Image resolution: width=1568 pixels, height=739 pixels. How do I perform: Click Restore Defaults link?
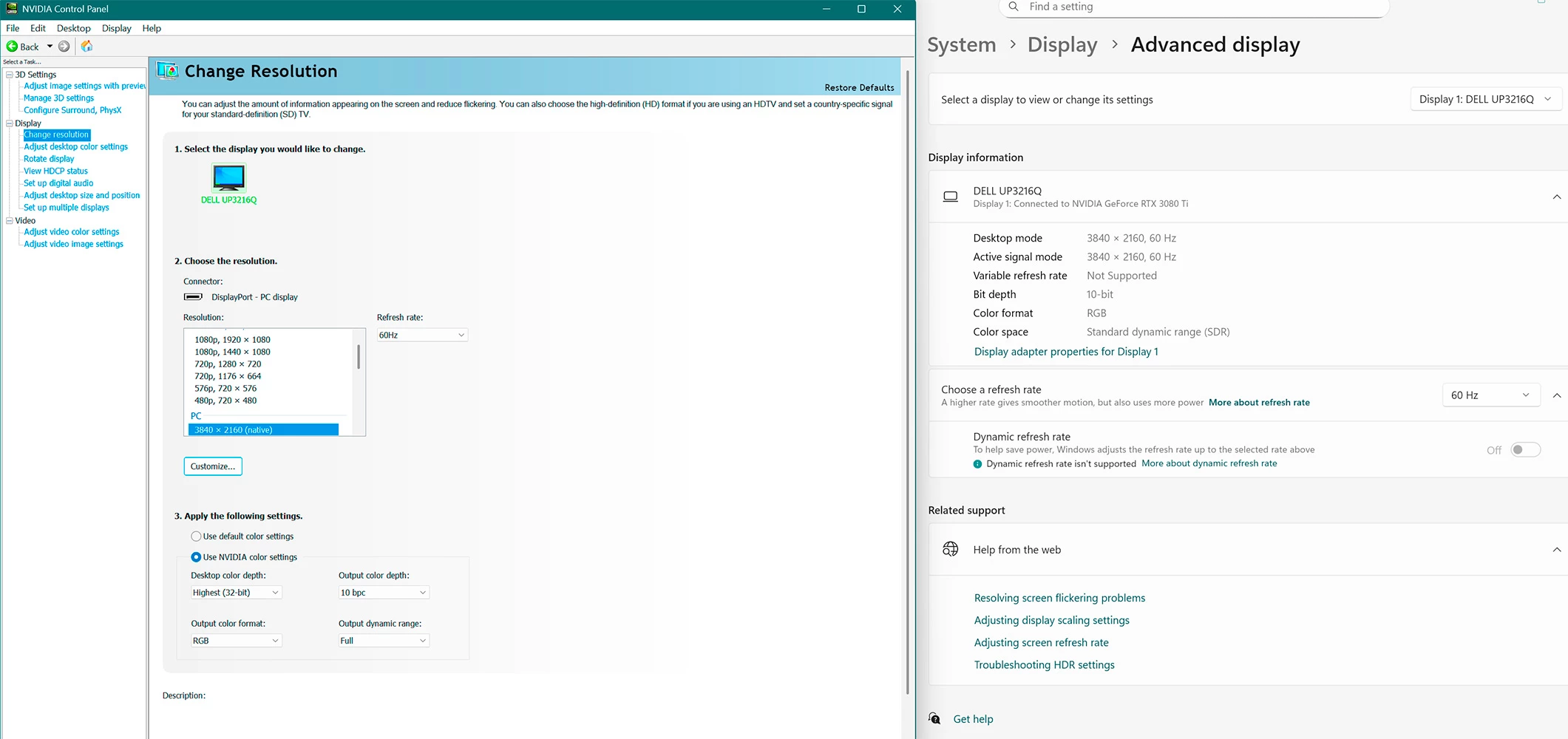[859, 87]
